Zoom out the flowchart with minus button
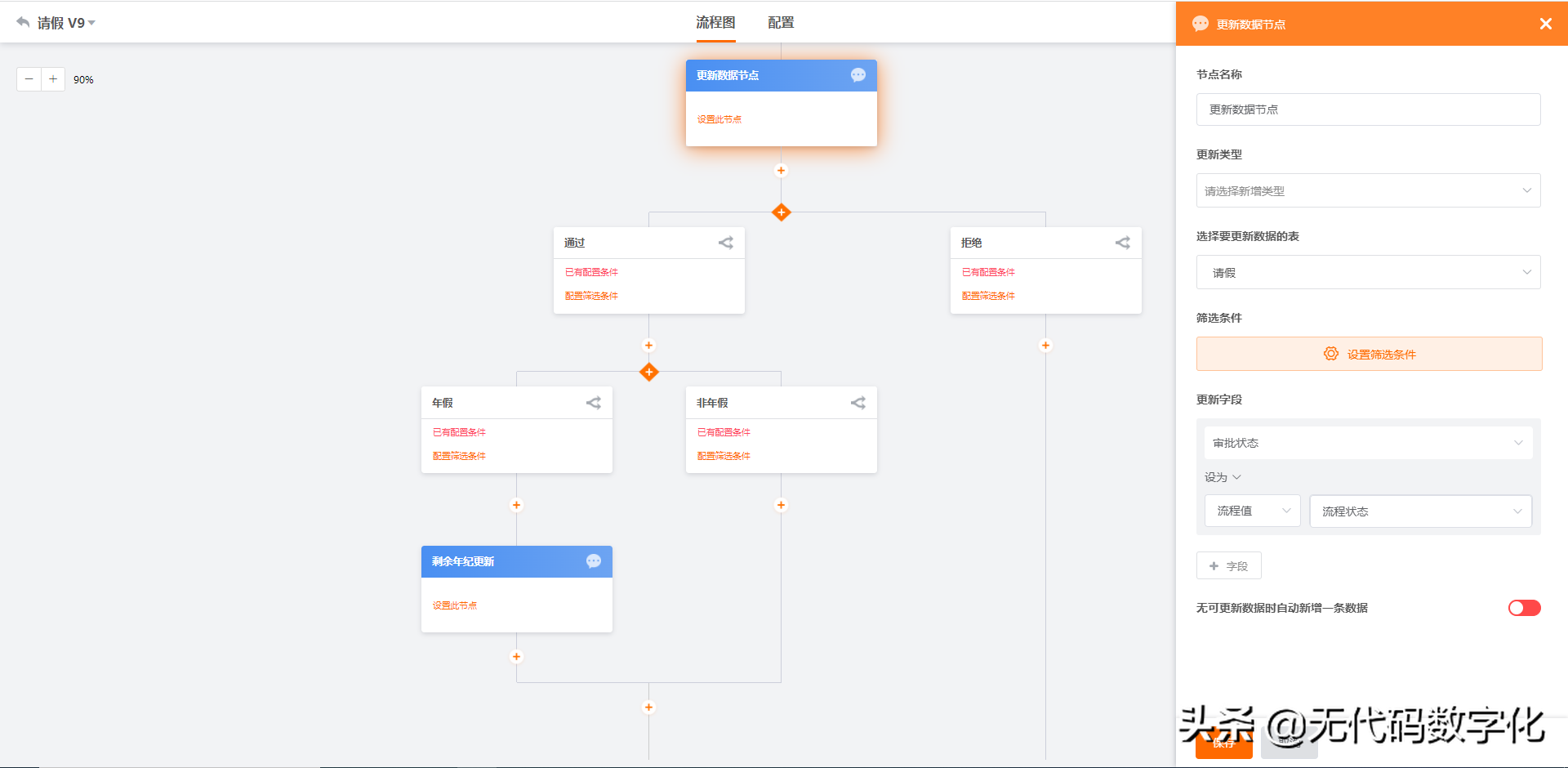Viewport: 1568px width, 768px height. [29, 79]
